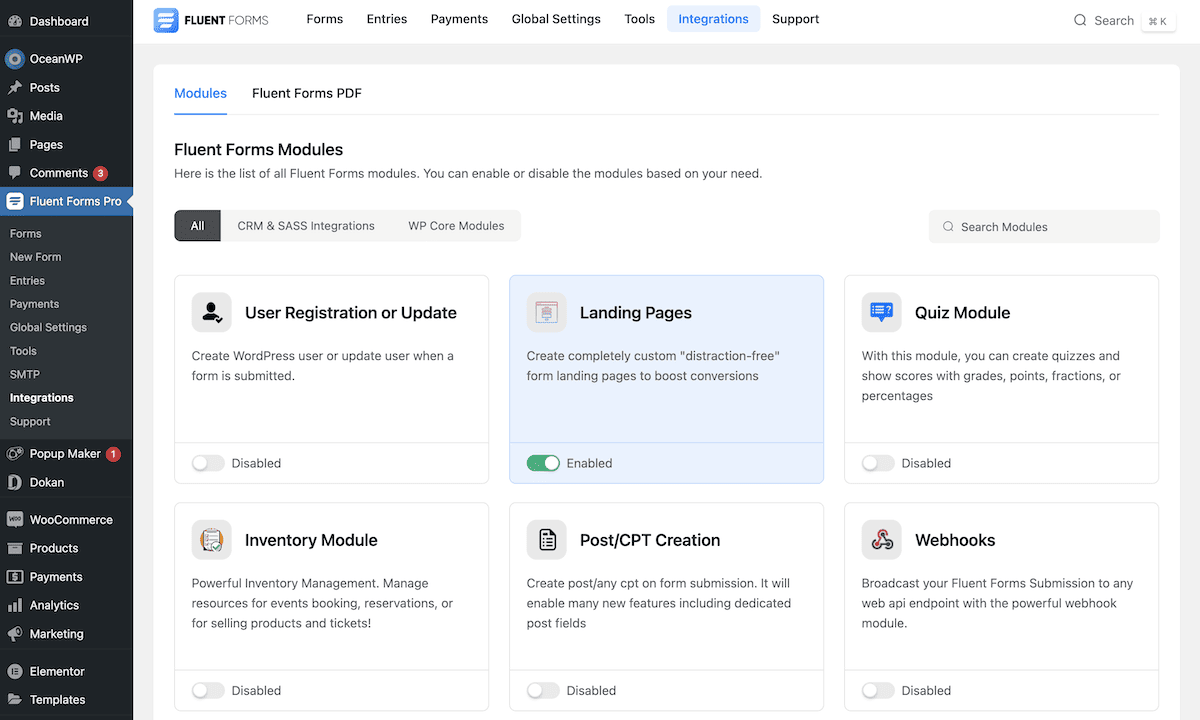Click the Inventory Module clipboard icon
The height and width of the screenshot is (720, 1200).
coord(212,540)
